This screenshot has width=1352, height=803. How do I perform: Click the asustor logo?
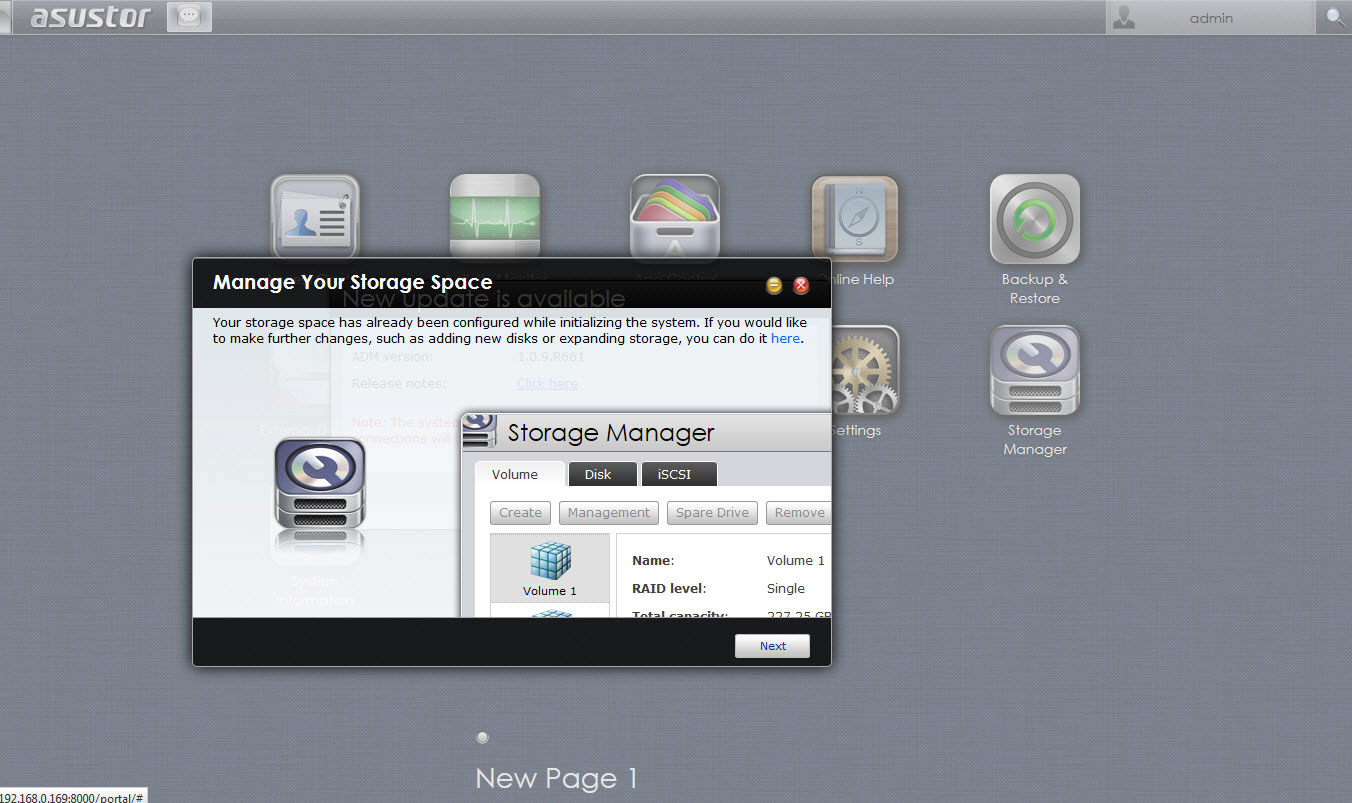tap(90, 17)
